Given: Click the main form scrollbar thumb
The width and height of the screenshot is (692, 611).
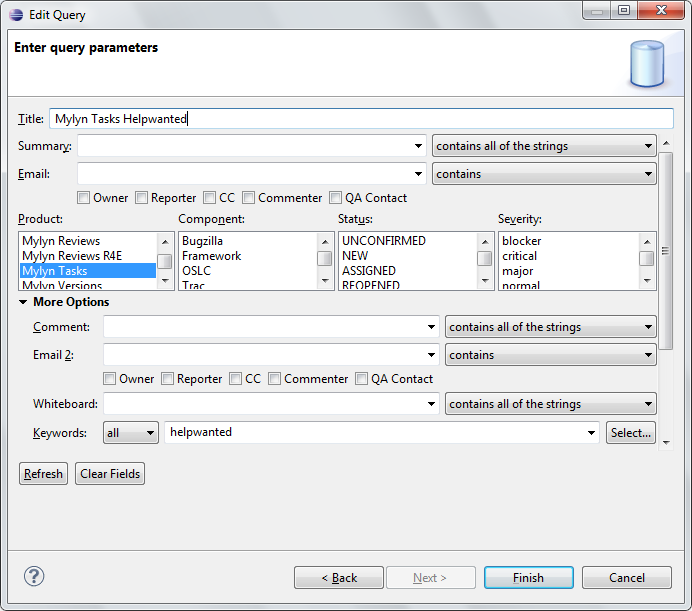Looking at the screenshot, I should tap(666, 251).
